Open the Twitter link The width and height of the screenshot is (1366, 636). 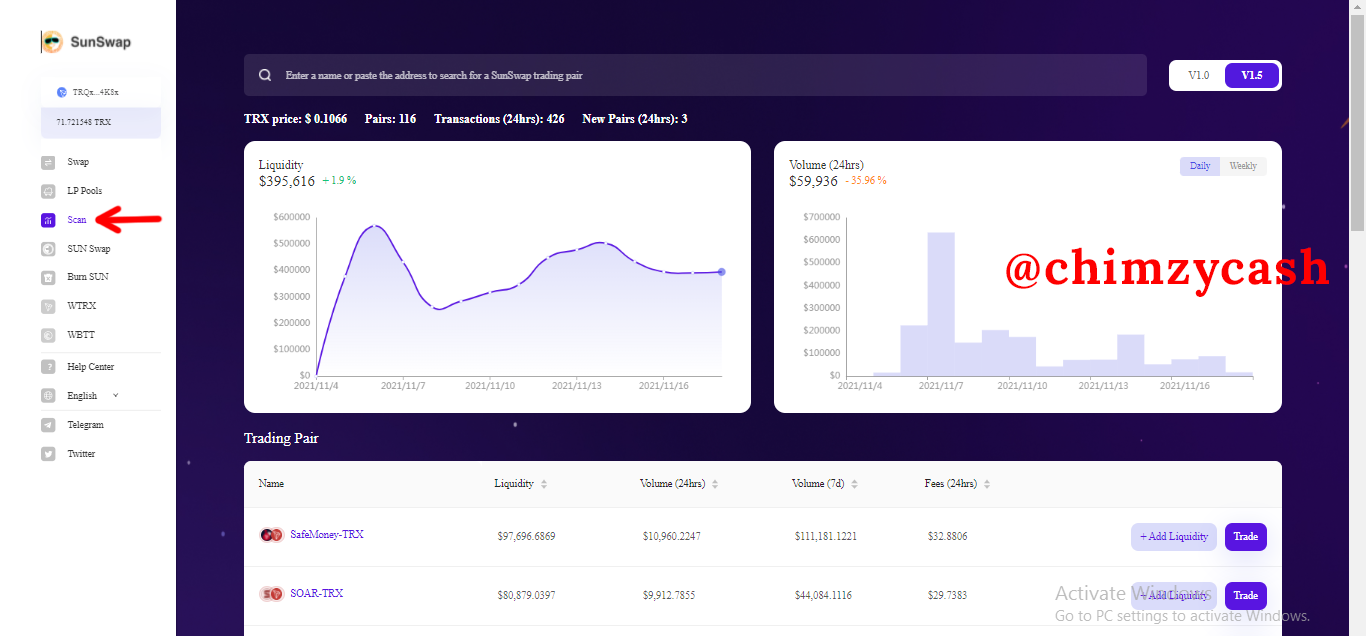(81, 454)
